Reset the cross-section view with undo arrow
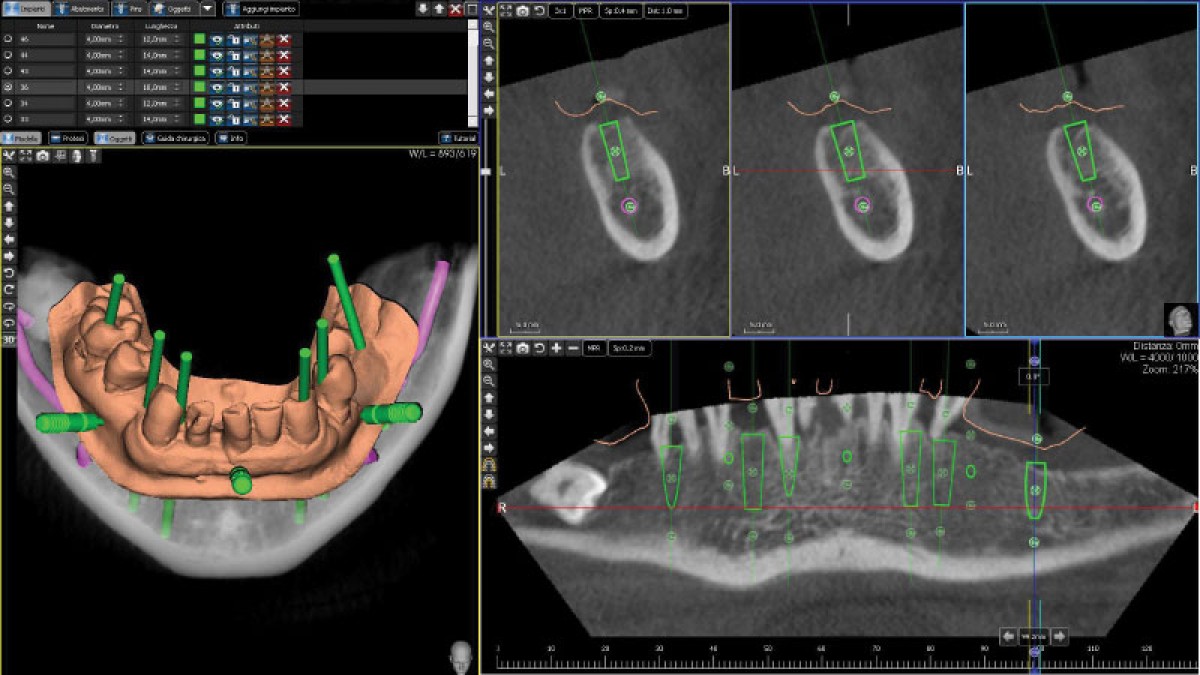Image resolution: width=1200 pixels, height=675 pixels. [539, 11]
